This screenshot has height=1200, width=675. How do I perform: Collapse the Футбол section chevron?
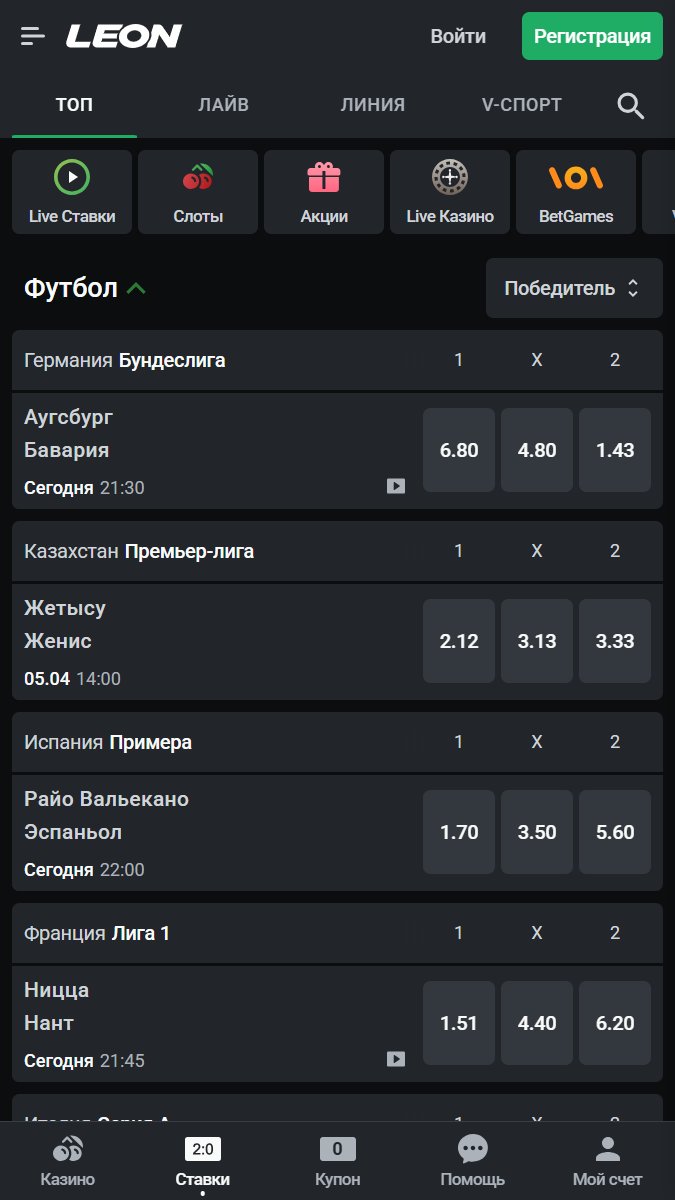pos(137,289)
